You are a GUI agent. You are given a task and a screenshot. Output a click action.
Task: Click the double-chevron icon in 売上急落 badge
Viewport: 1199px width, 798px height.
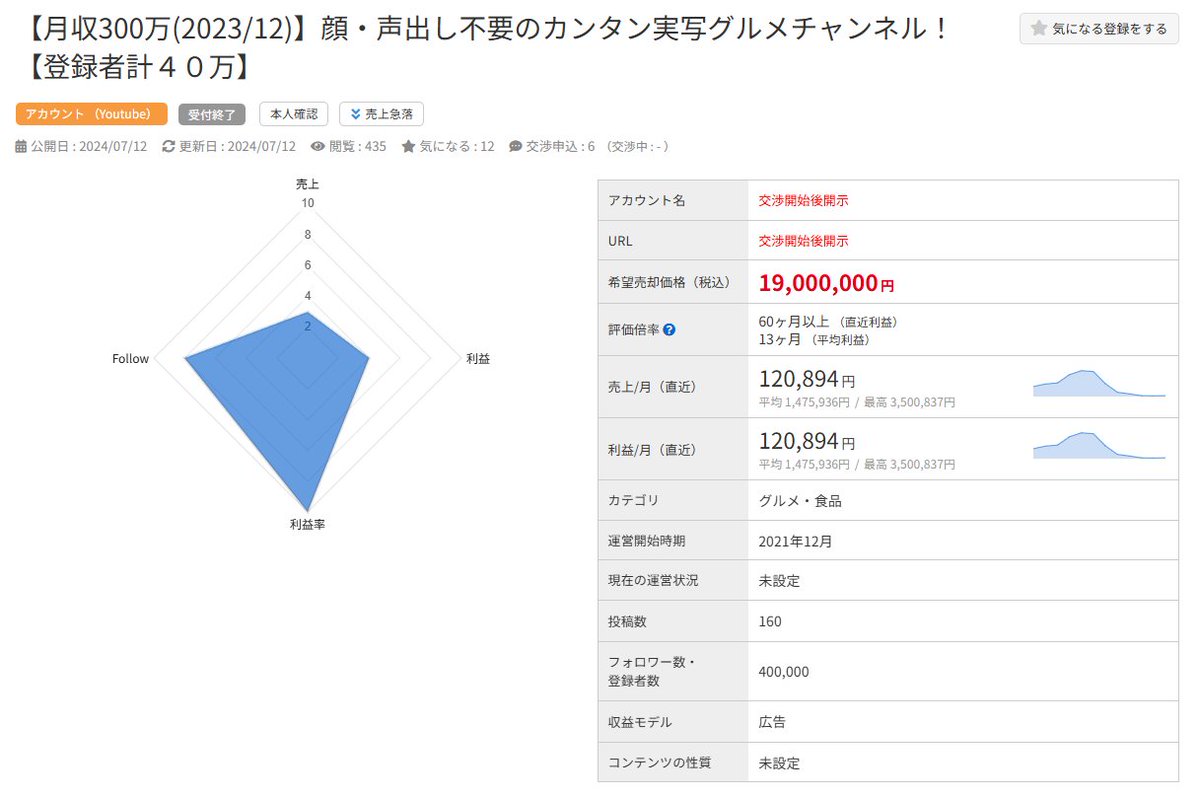[355, 114]
